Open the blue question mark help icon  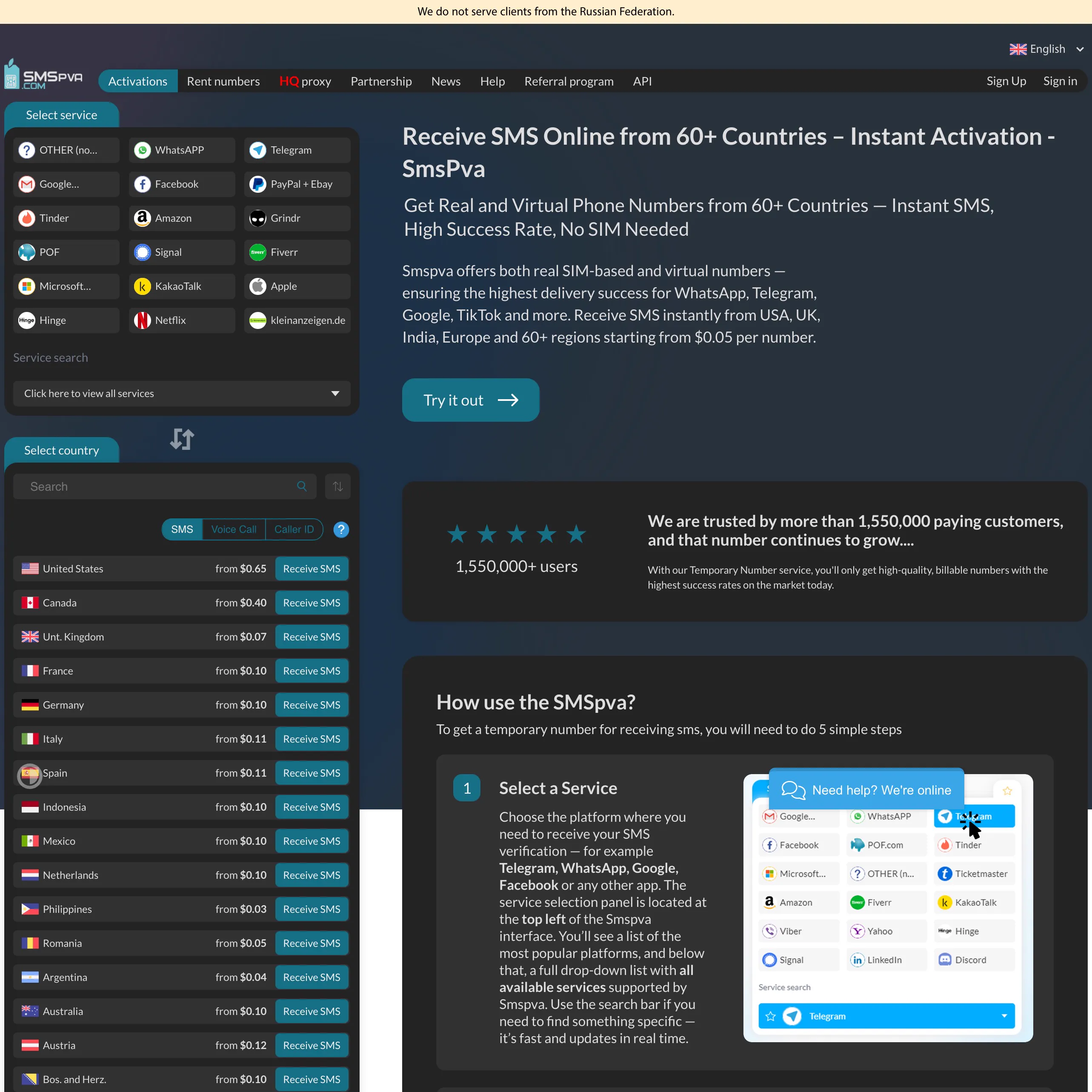(x=341, y=529)
